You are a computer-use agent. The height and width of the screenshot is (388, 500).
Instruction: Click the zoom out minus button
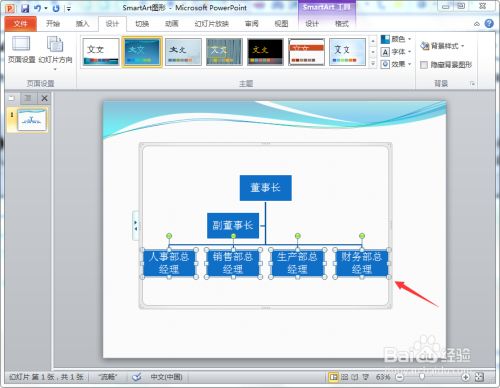tap(399, 377)
